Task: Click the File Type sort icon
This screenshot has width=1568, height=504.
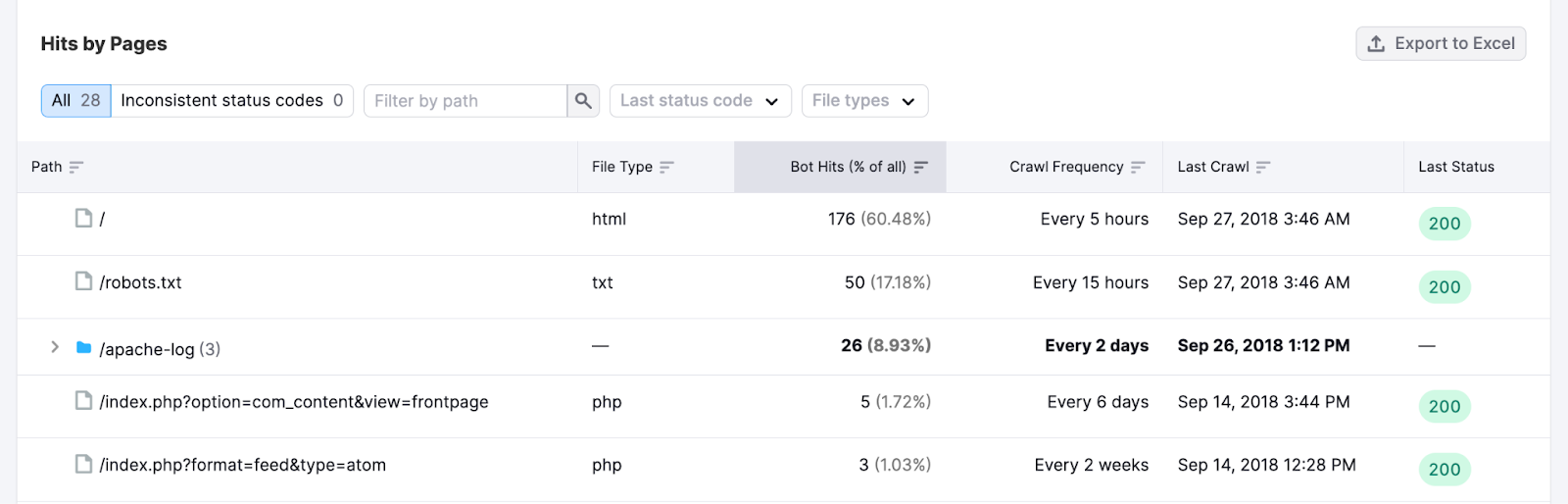Action: 666,168
